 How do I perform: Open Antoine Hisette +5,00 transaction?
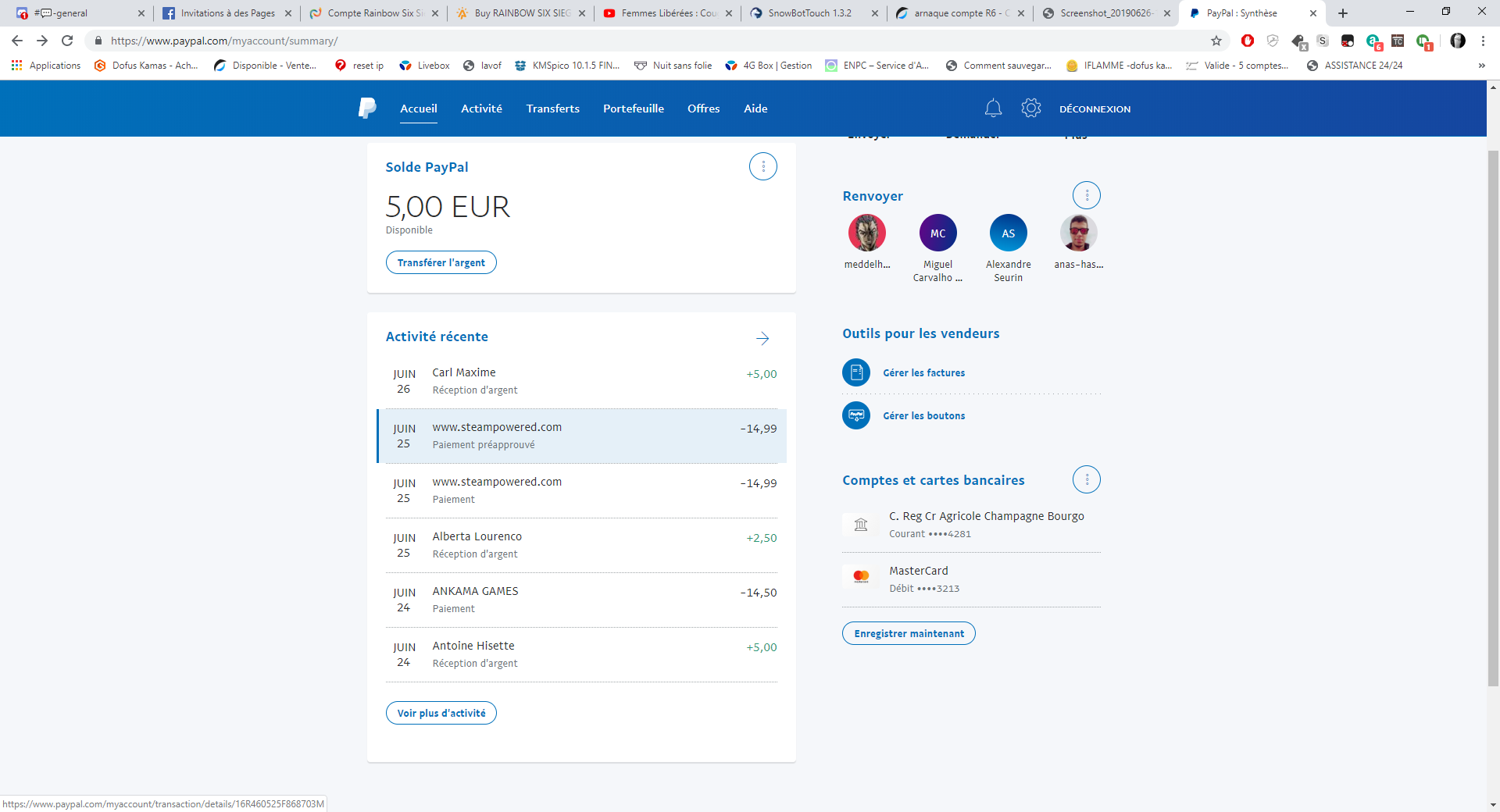click(581, 654)
